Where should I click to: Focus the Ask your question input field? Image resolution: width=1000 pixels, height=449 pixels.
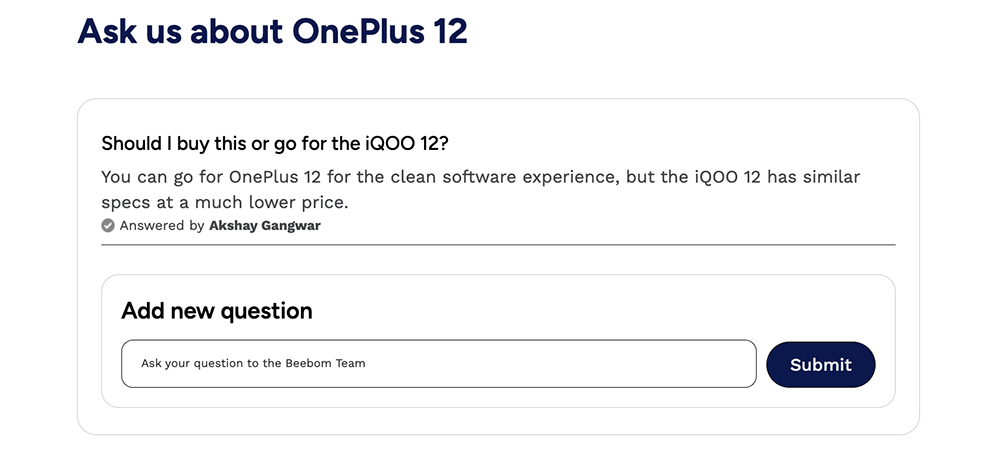438,364
